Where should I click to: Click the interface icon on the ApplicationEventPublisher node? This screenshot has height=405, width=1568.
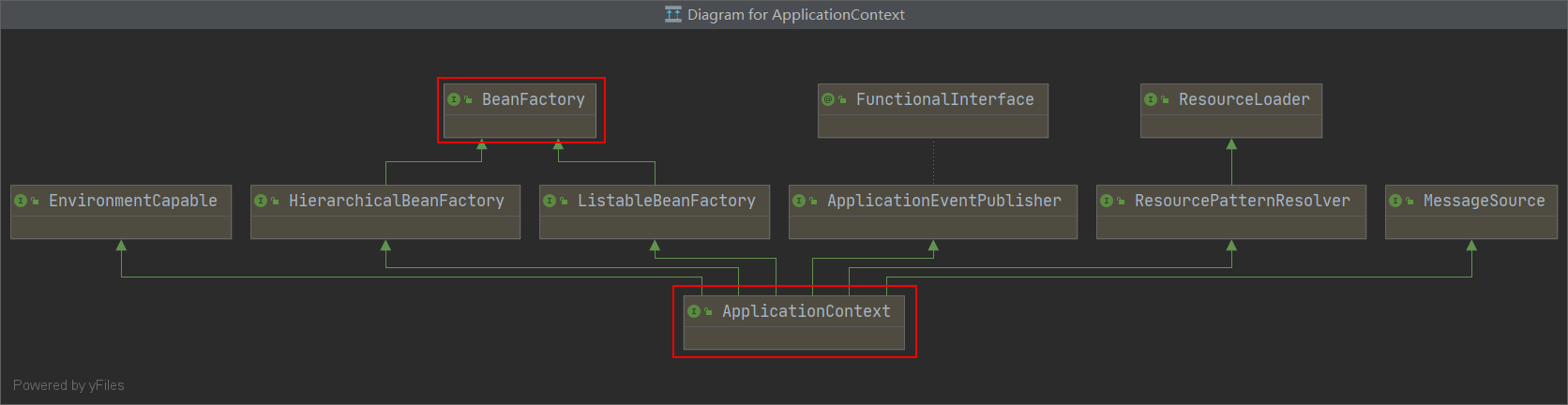coord(799,201)
